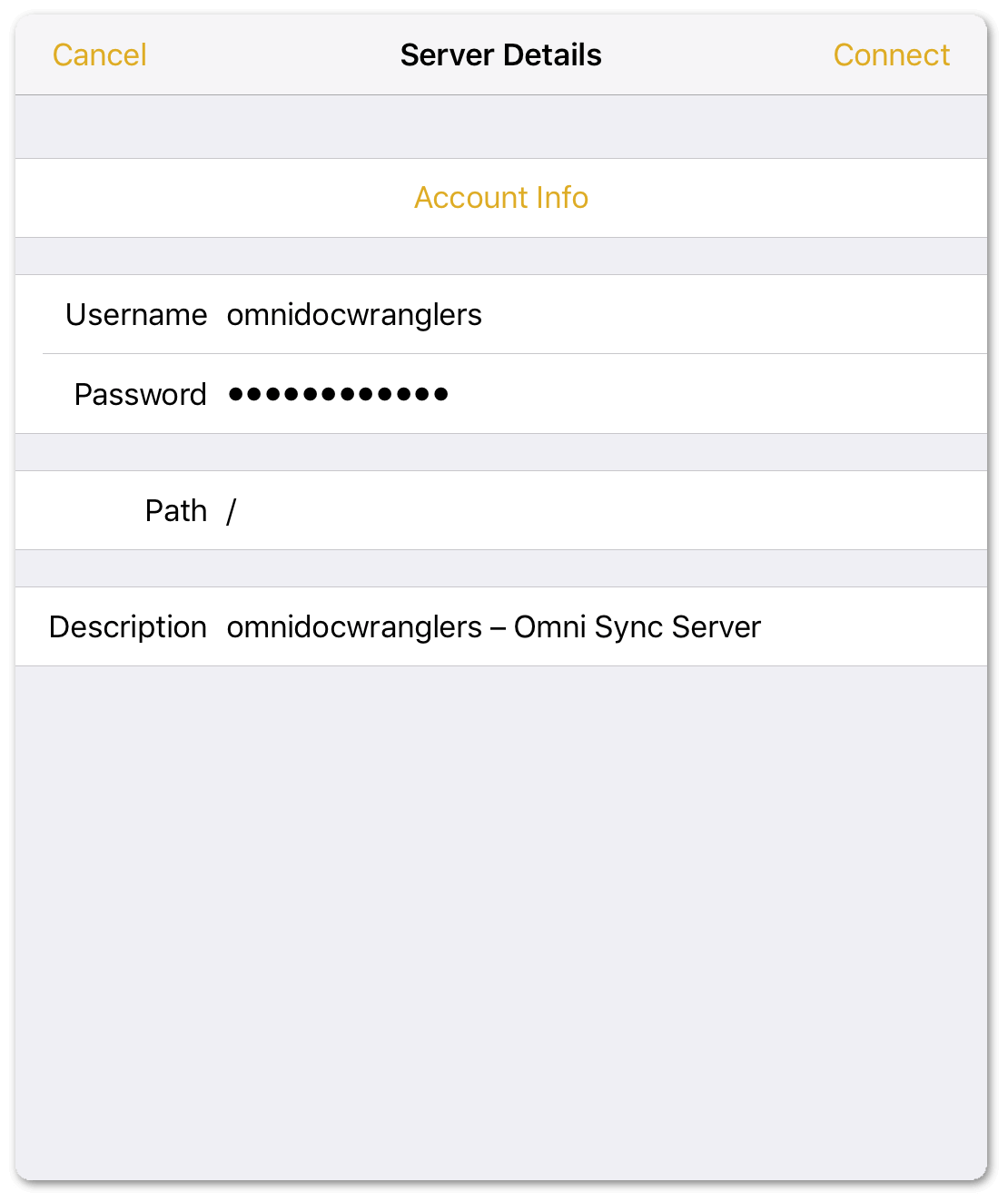The height and width of the screenshot is (1202, 1008).
Task: Click gray separator between Password and Path
Action: tap(501, 452)
